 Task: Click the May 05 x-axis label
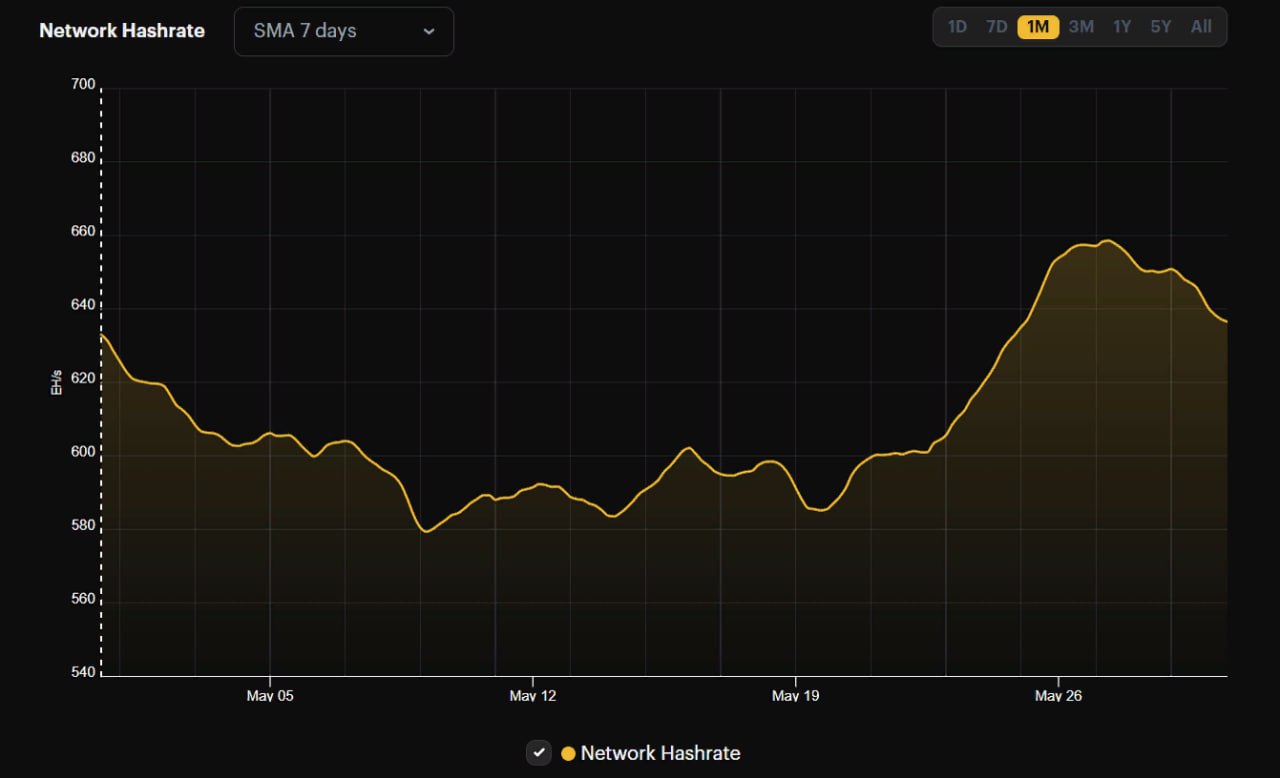[270, 695]
